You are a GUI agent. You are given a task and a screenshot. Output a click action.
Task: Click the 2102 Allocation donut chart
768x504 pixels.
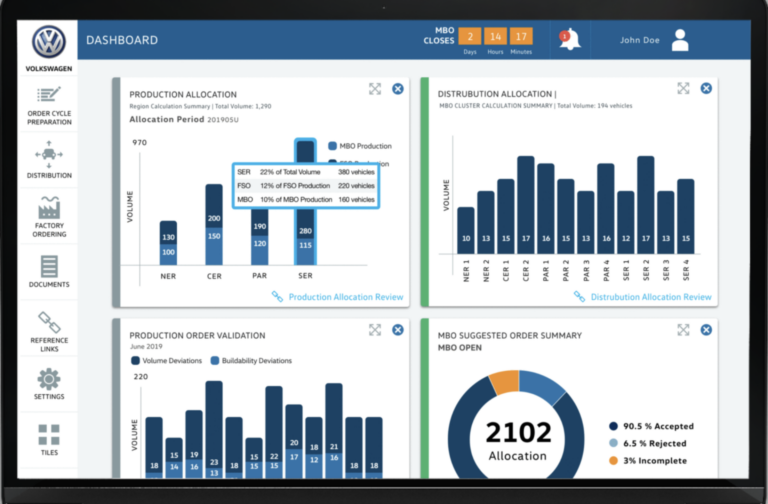point(517,440)
